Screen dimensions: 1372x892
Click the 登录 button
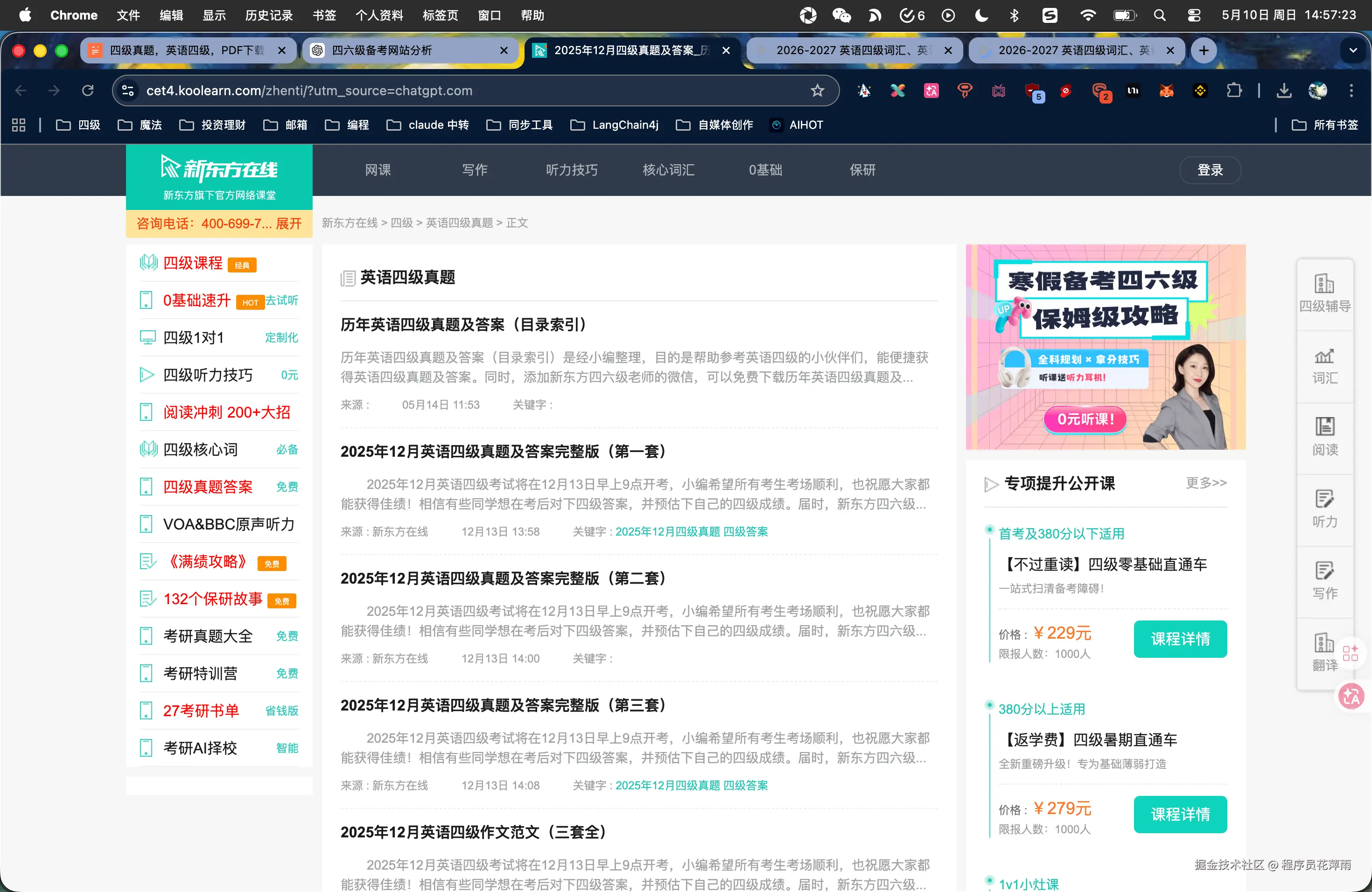click(x=1210, y=170)
